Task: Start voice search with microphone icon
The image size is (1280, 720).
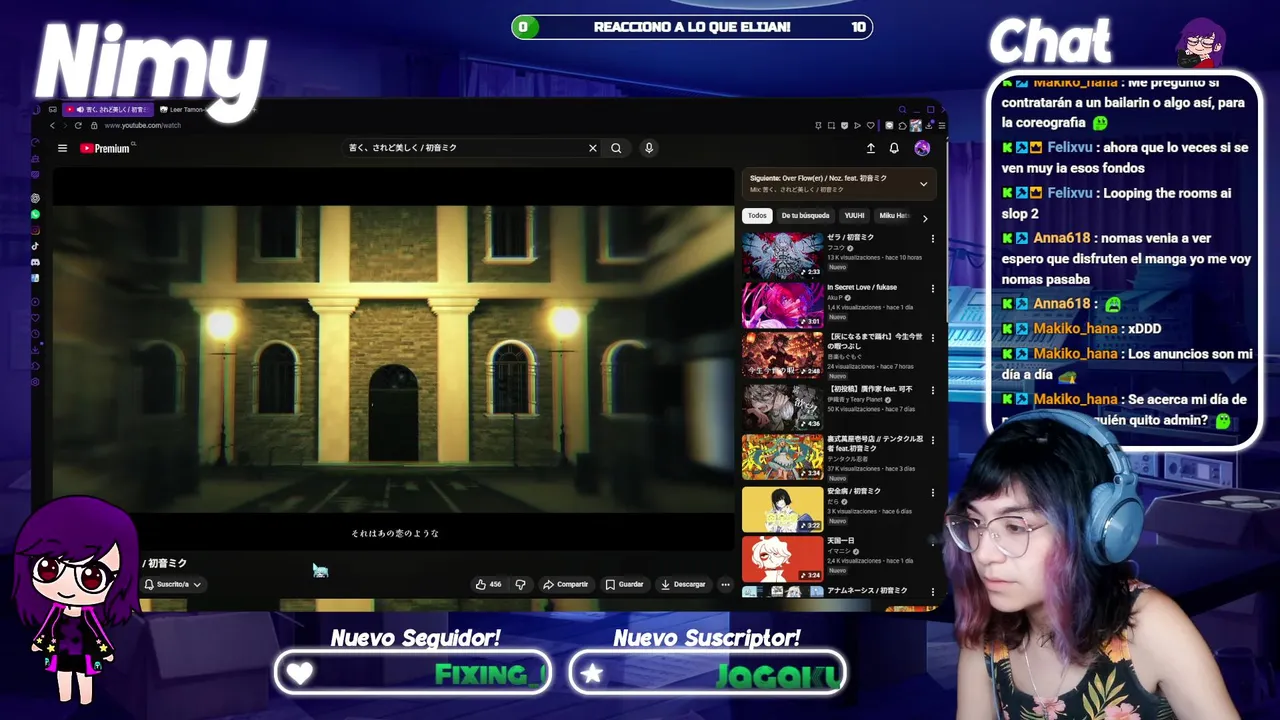Action: [x=649, y=148]
